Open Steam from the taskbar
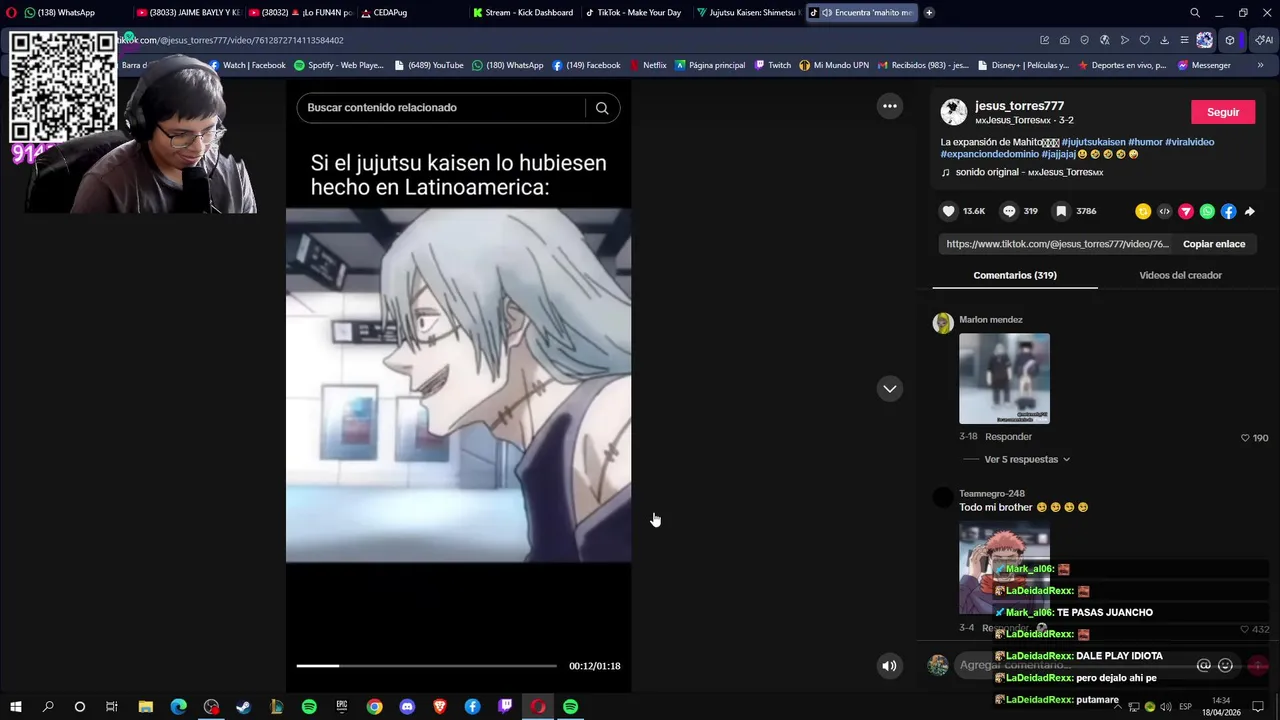The height and width of the screenshot is (720, 1280). coord(244,707)
